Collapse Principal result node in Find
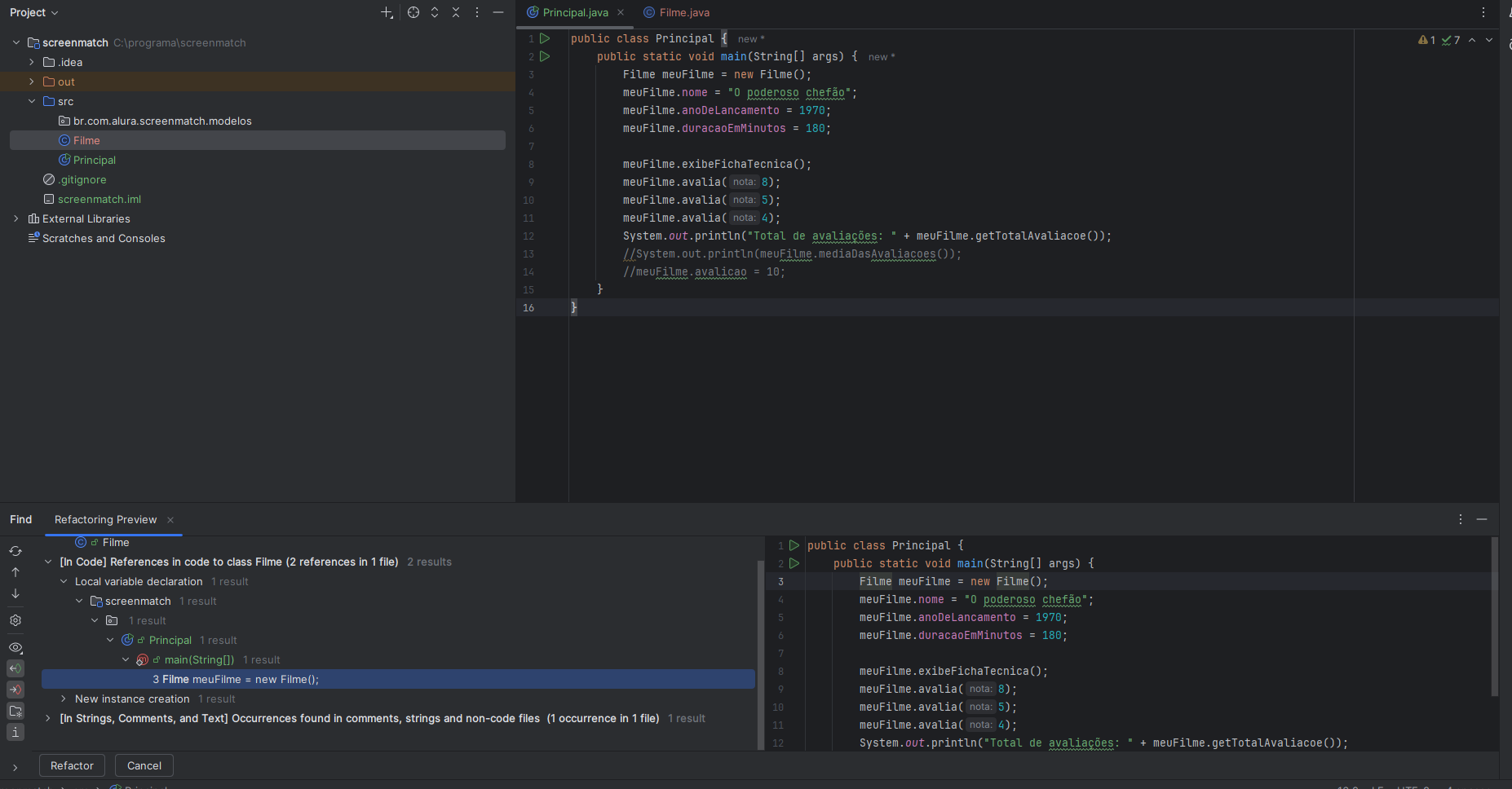Viewport: 1512px width, 789px height. [110, 640]
